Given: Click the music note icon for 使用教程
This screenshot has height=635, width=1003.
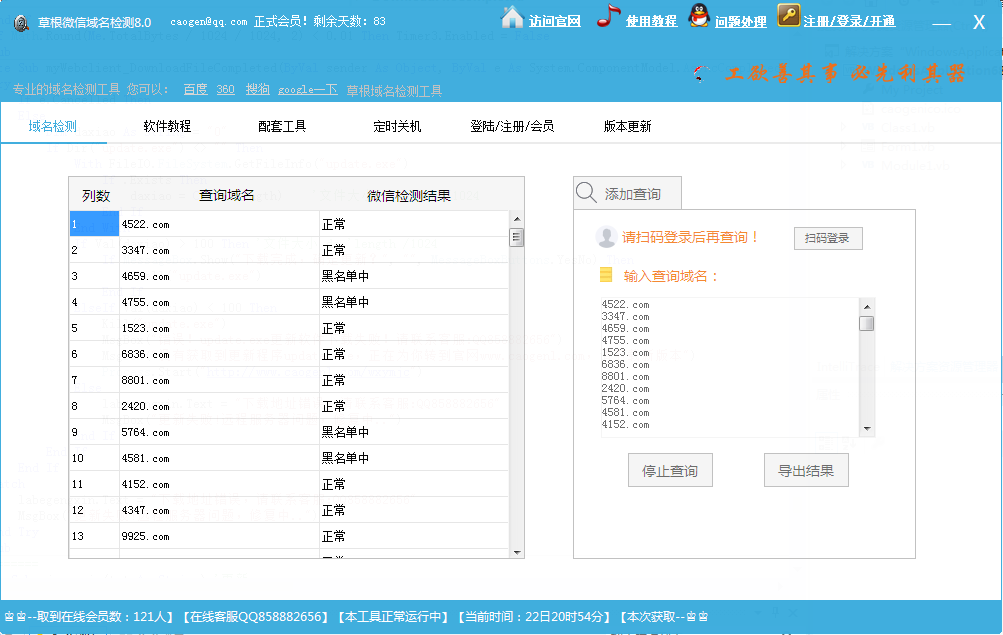Looking at the screenshot, I should point(607,17).
